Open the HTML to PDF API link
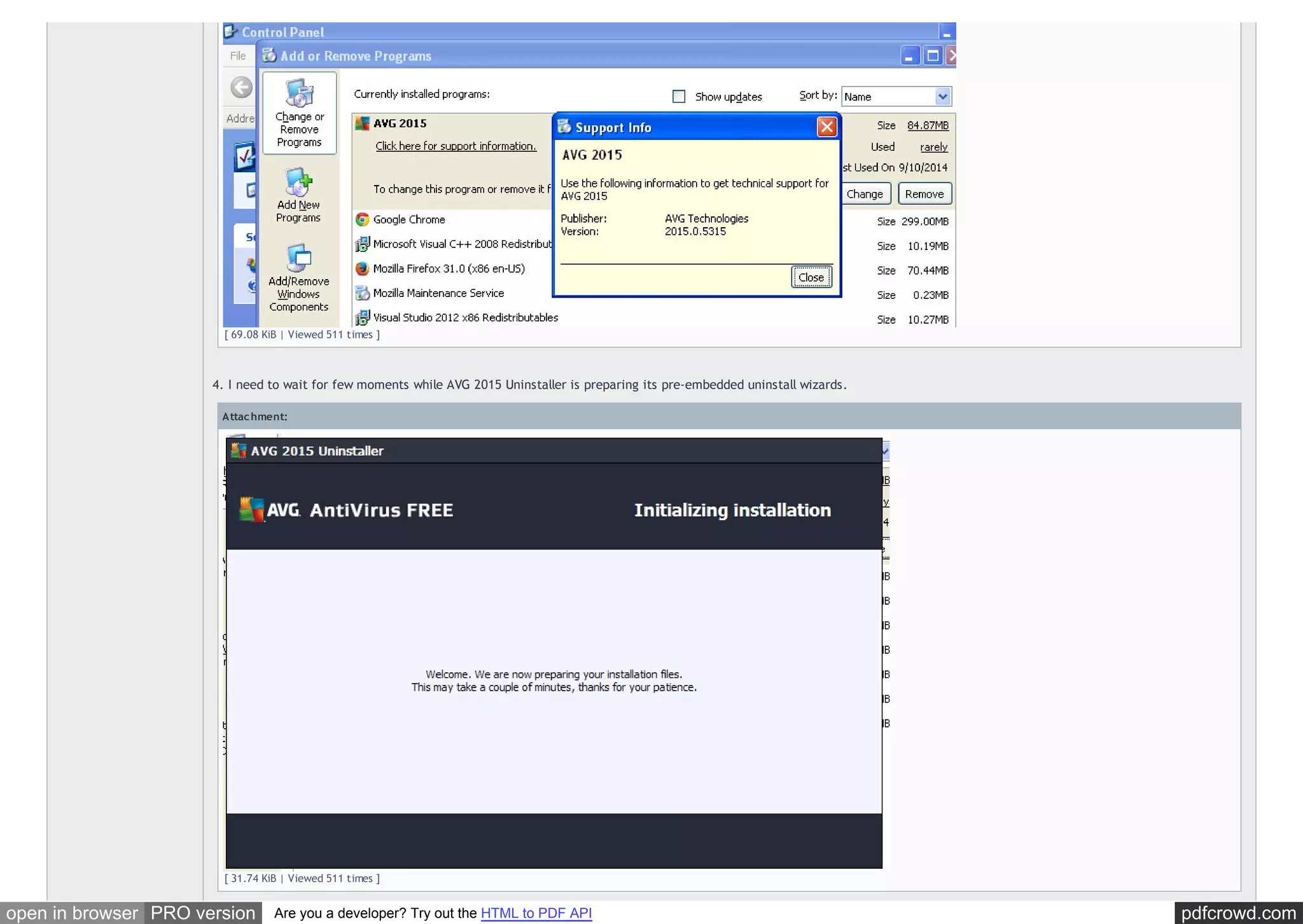1303x924 pixels. click(536, 913)
